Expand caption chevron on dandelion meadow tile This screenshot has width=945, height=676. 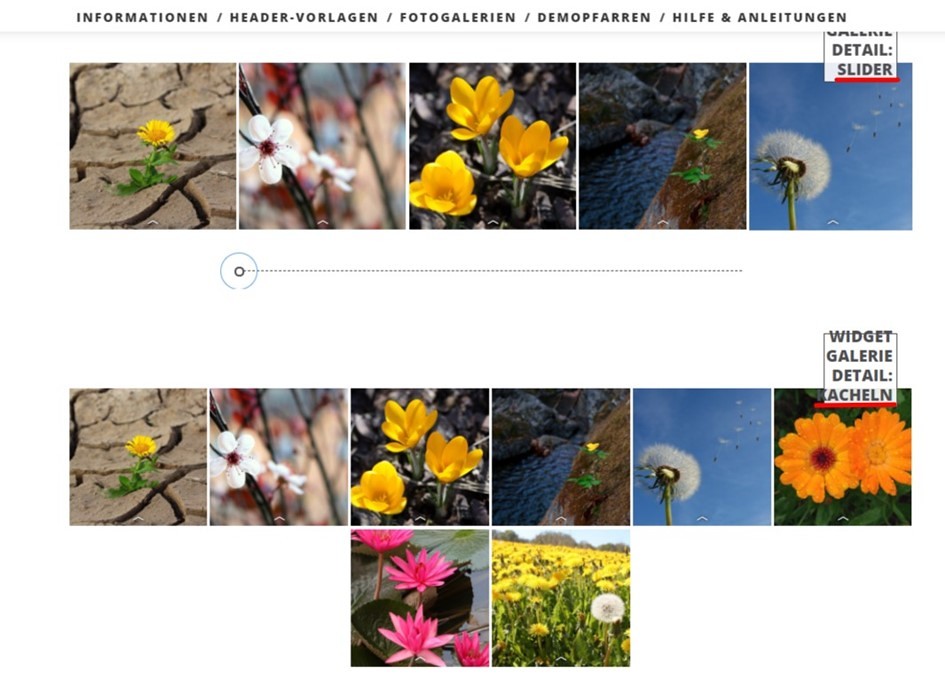pyautogui.click(x=560, y=659)
